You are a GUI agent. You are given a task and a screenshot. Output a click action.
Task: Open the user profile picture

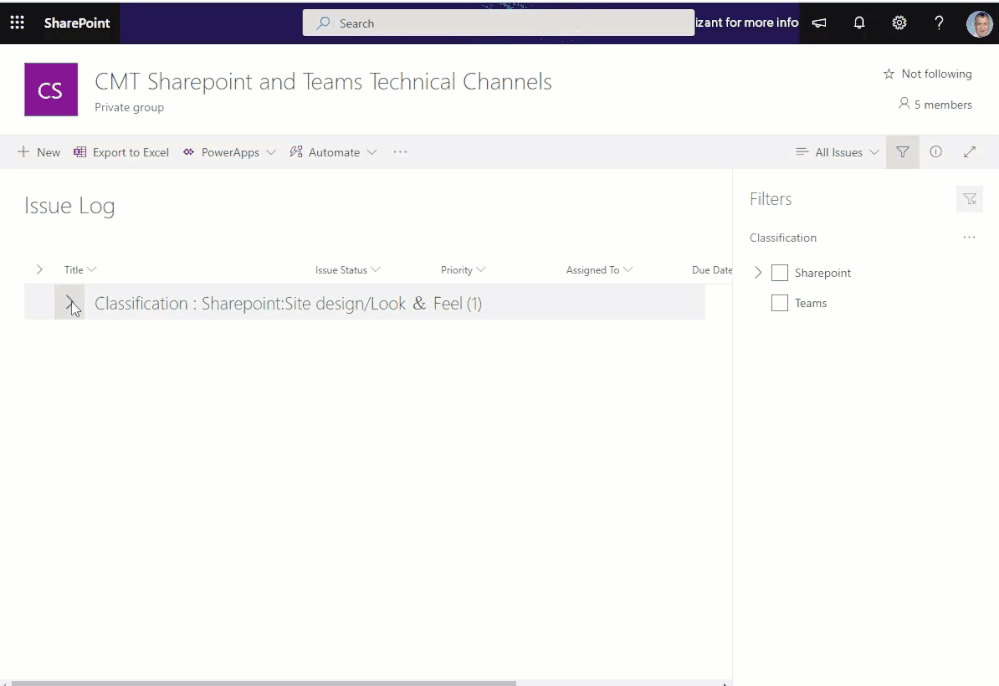click(979, 24)
